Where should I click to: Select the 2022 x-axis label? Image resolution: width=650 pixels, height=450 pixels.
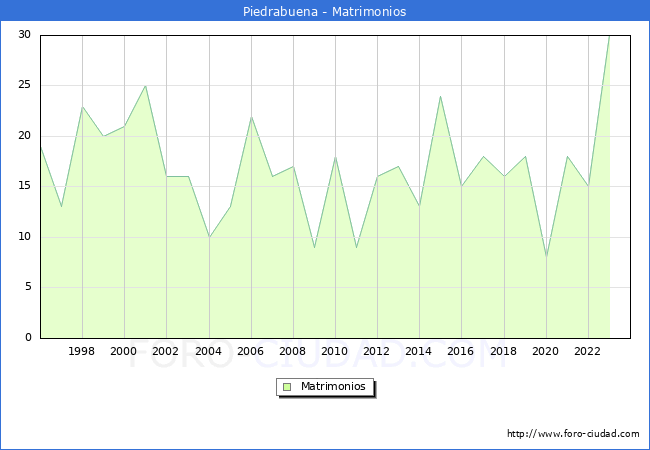[x=588, y=351]
